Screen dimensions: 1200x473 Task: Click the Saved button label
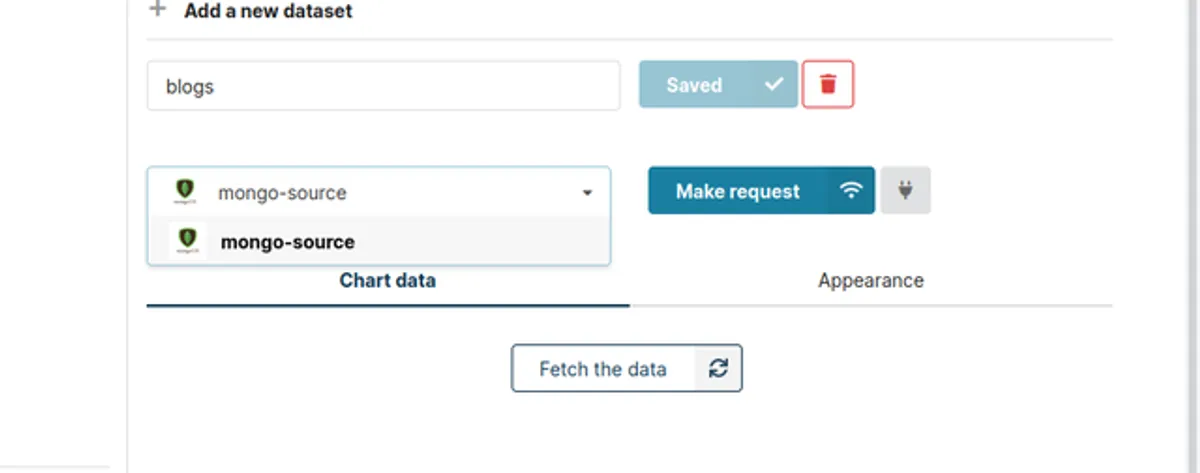694,85
